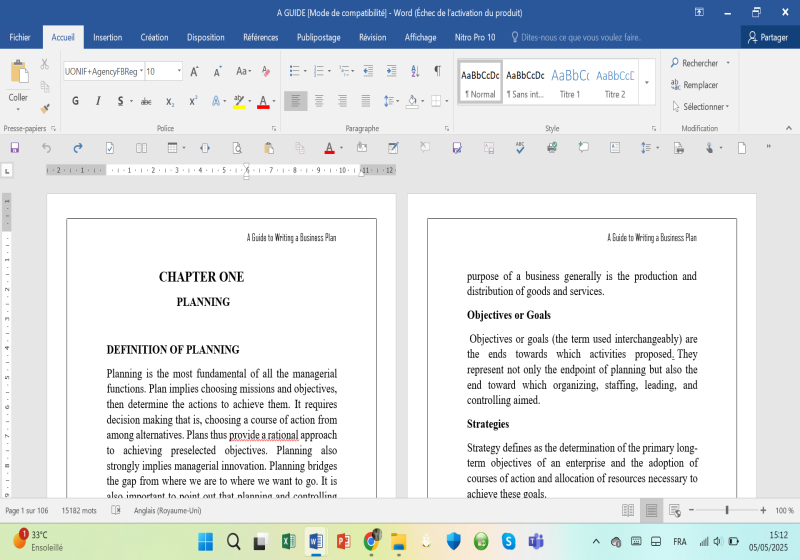Decrease font size with the small A

tap(217, 71)
